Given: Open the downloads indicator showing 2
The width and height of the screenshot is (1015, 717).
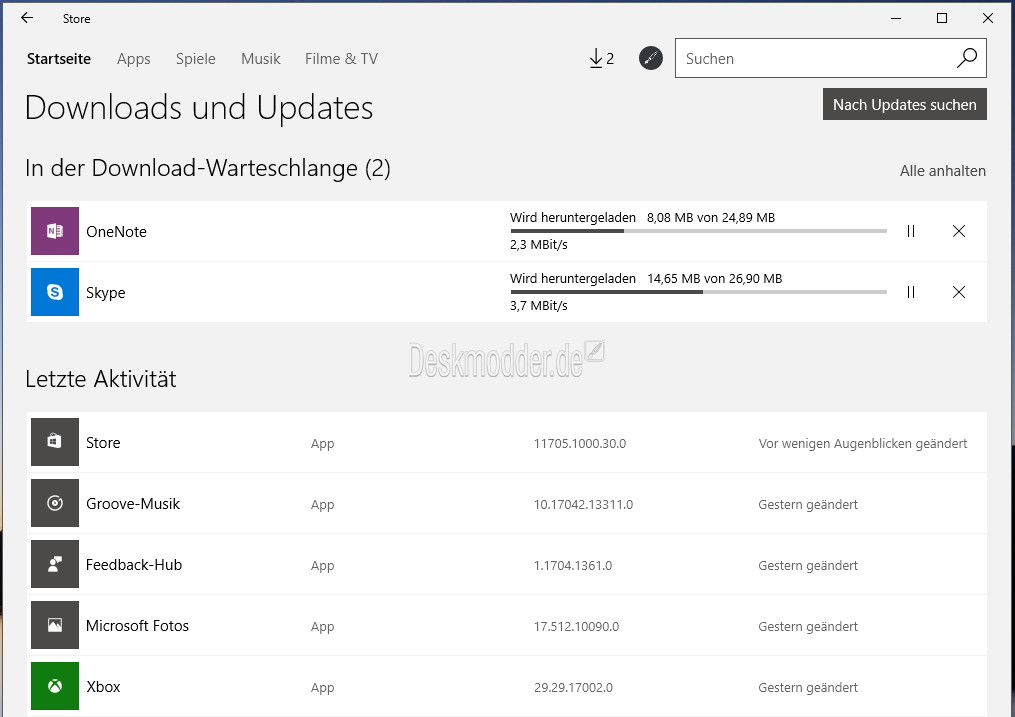Looking at the screenshot, I should (x=601, y=59).
